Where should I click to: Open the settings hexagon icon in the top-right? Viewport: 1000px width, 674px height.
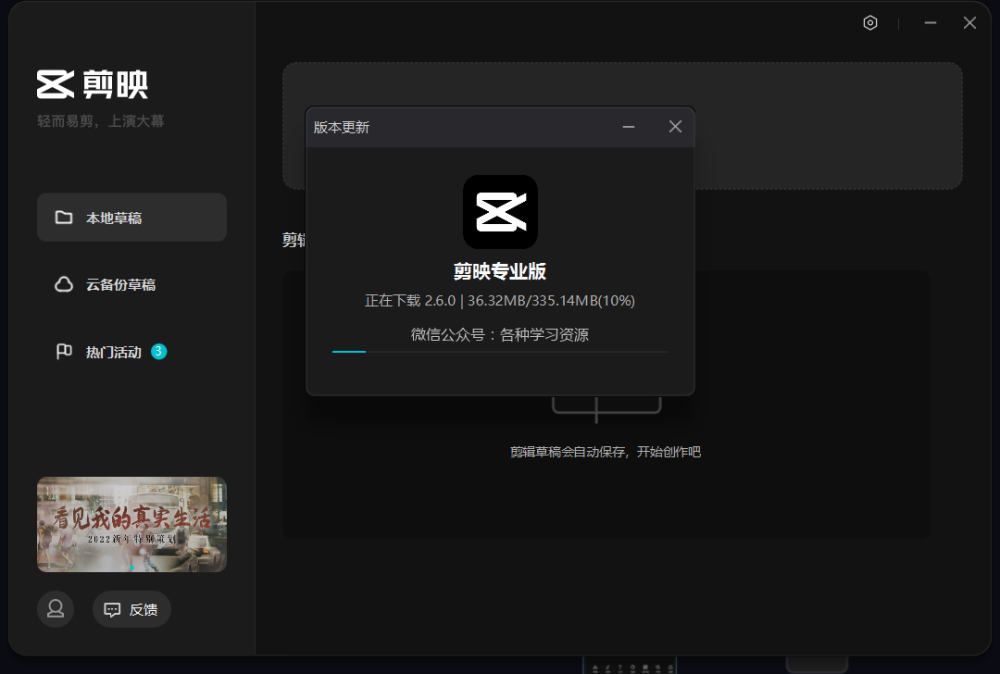coord(870,23)
